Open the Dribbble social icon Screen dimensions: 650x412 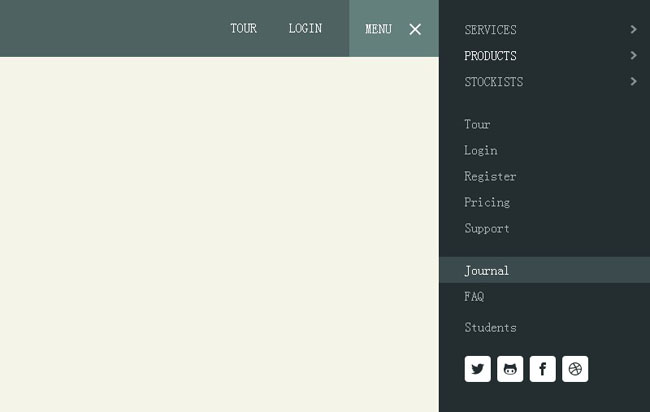point(575,369)
